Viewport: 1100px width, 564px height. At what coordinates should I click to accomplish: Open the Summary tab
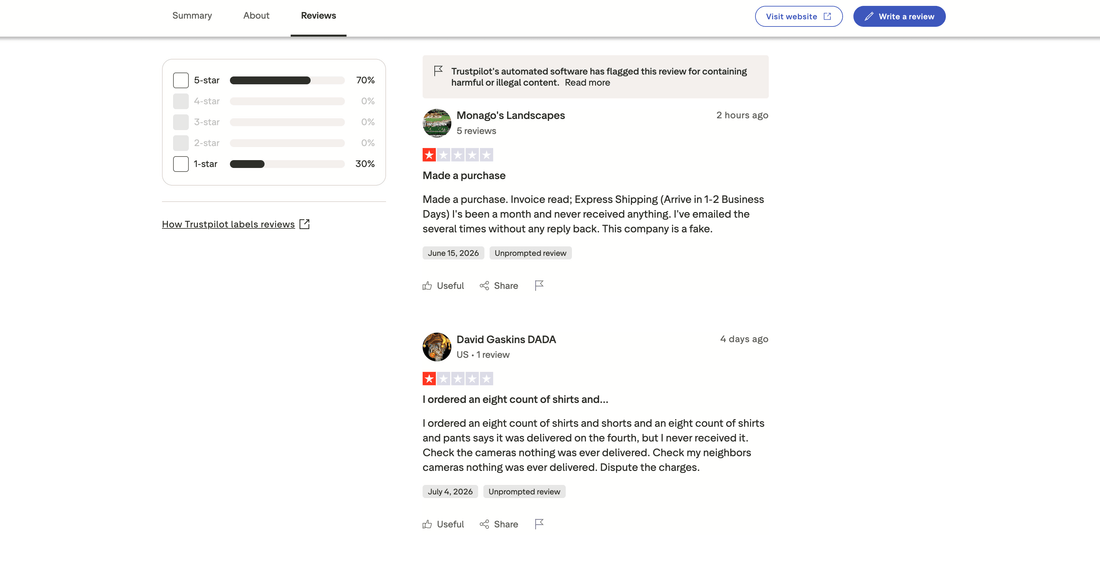(x=192, y=15)
